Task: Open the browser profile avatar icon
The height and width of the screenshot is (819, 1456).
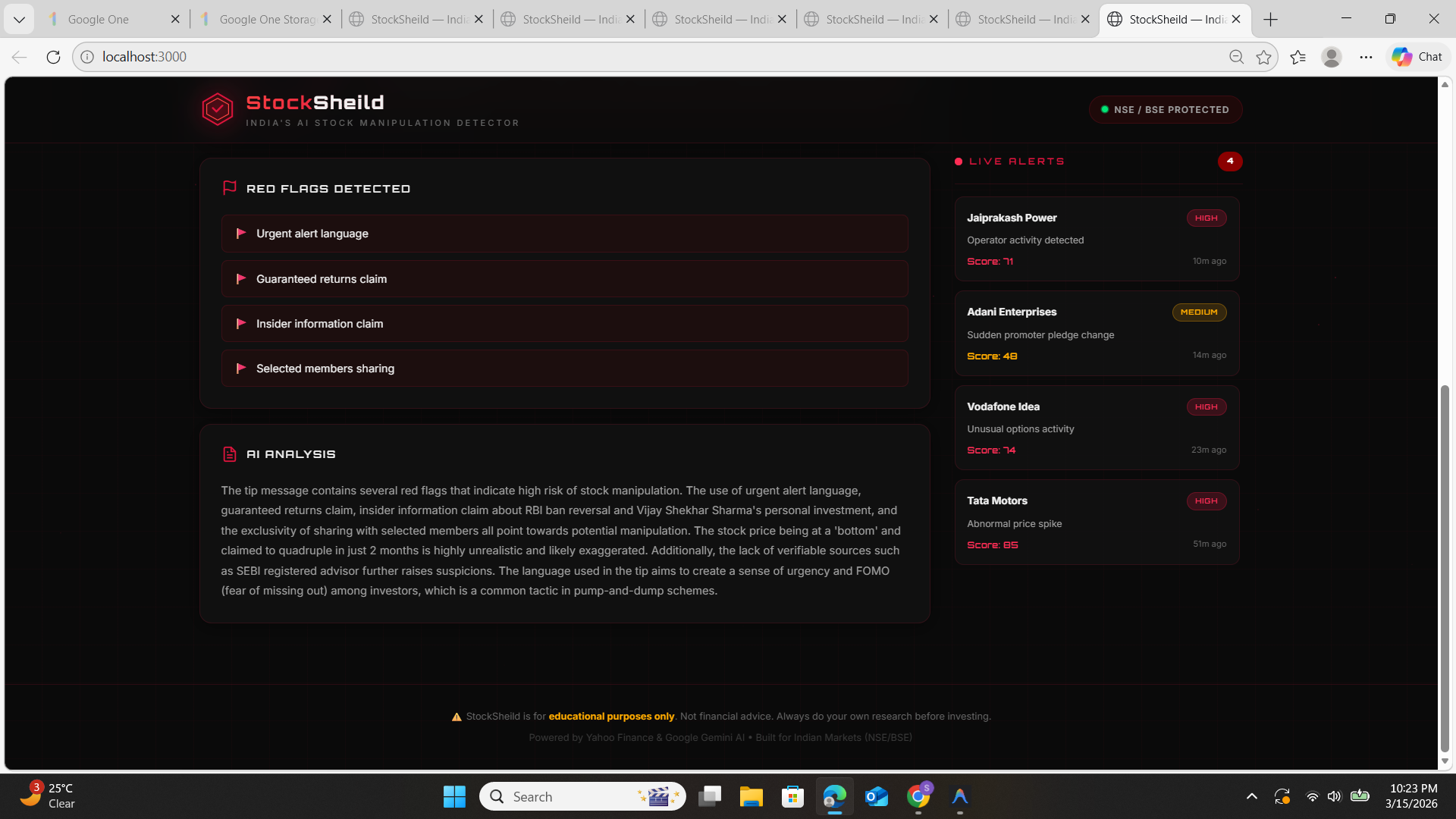Action: (1331, 57)
